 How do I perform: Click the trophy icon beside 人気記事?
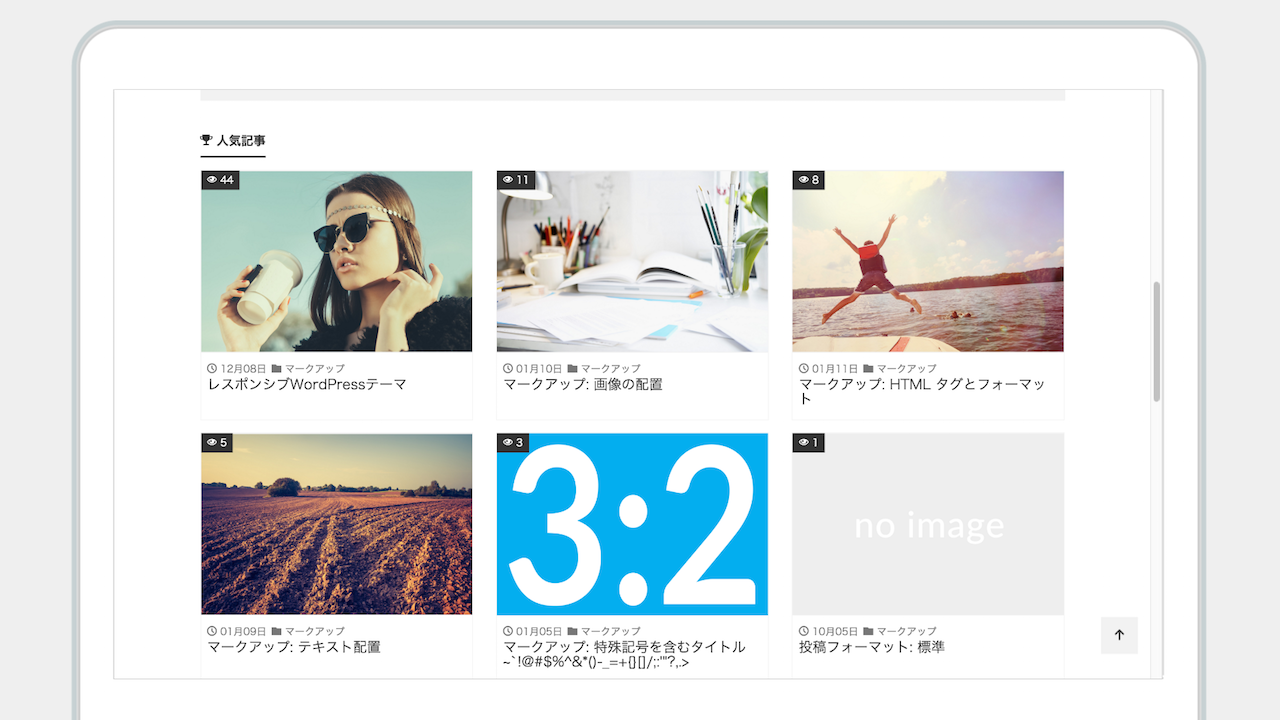(x=206, y=141)
